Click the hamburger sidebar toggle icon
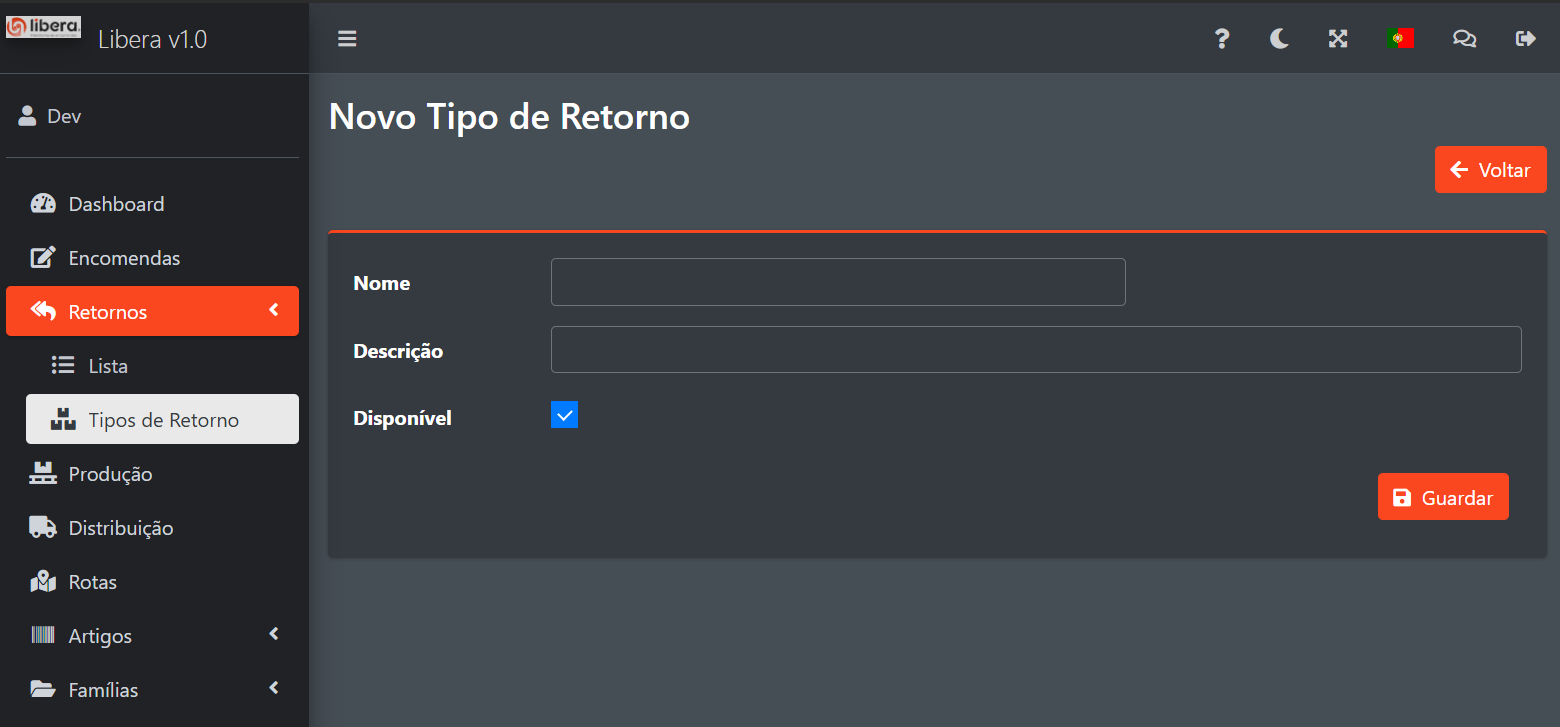The width and height of the screenshot is (1560, 727). [x=347, y=39]
